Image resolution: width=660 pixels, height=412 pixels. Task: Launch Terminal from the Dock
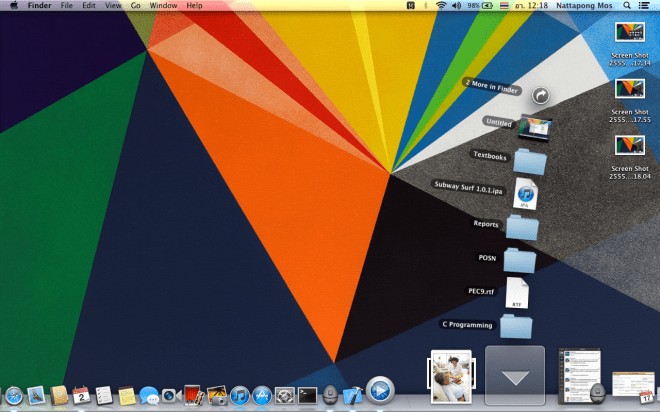(x=308, y=396)
